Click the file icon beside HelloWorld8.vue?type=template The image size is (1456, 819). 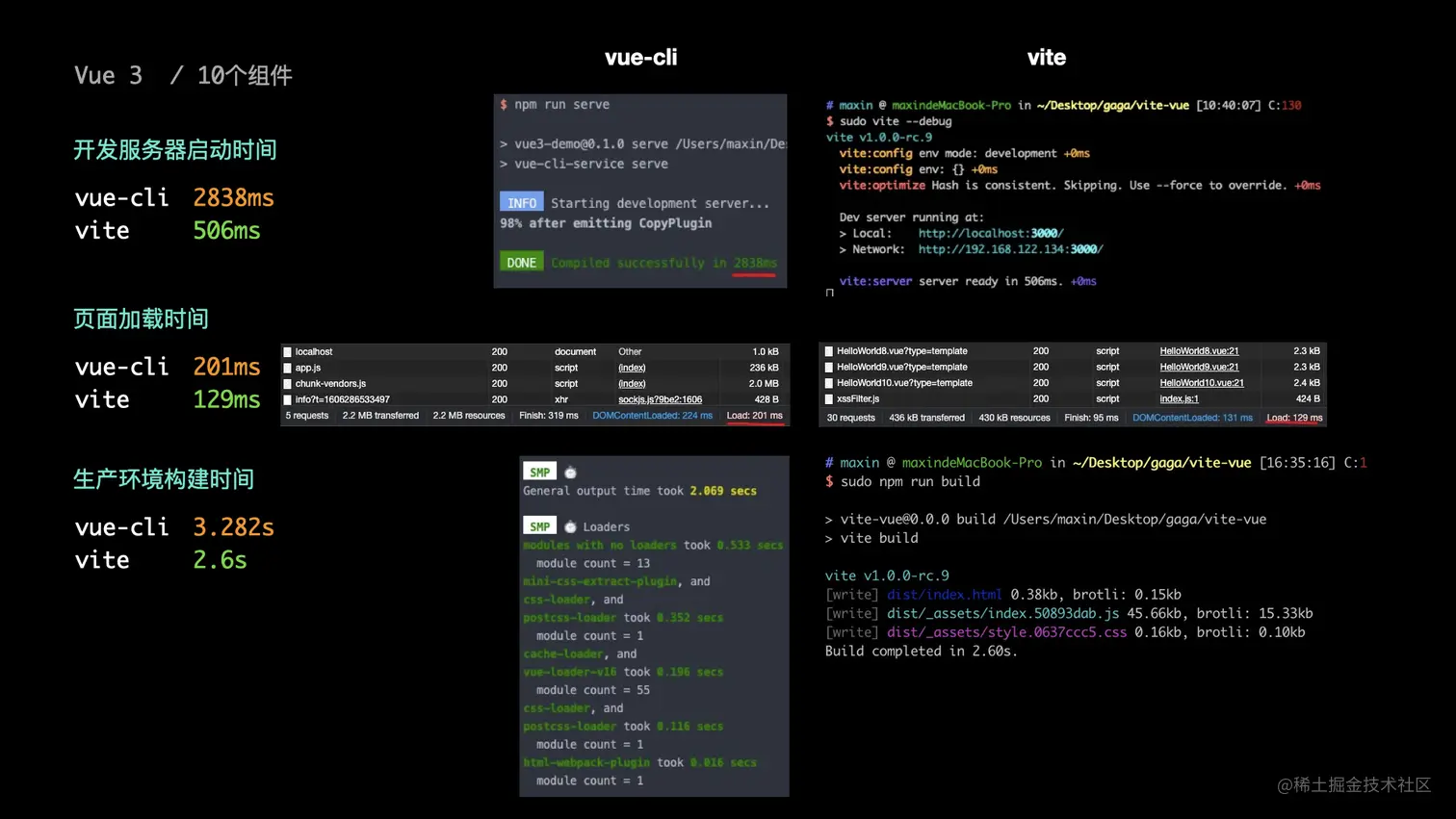point(828,351)
